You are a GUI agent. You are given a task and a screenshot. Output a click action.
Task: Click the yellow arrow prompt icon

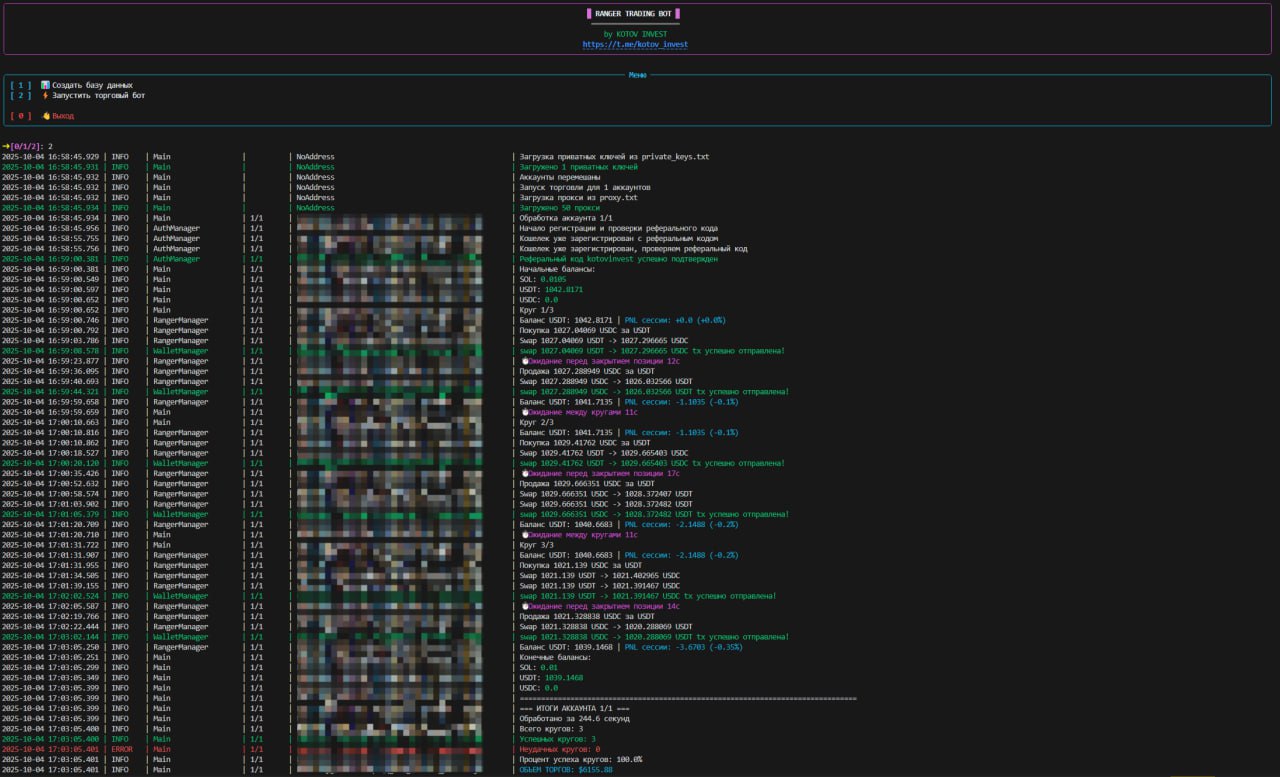[5, 147]
